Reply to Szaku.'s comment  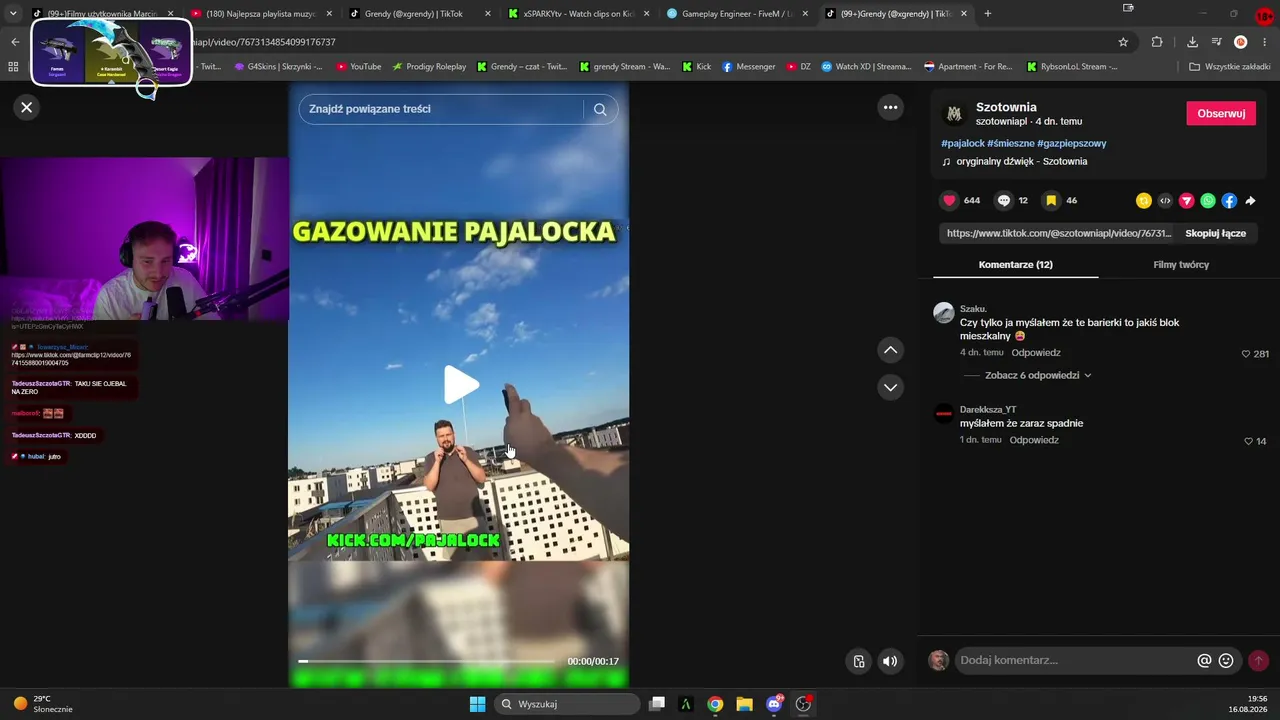(x=1036, y=353)
